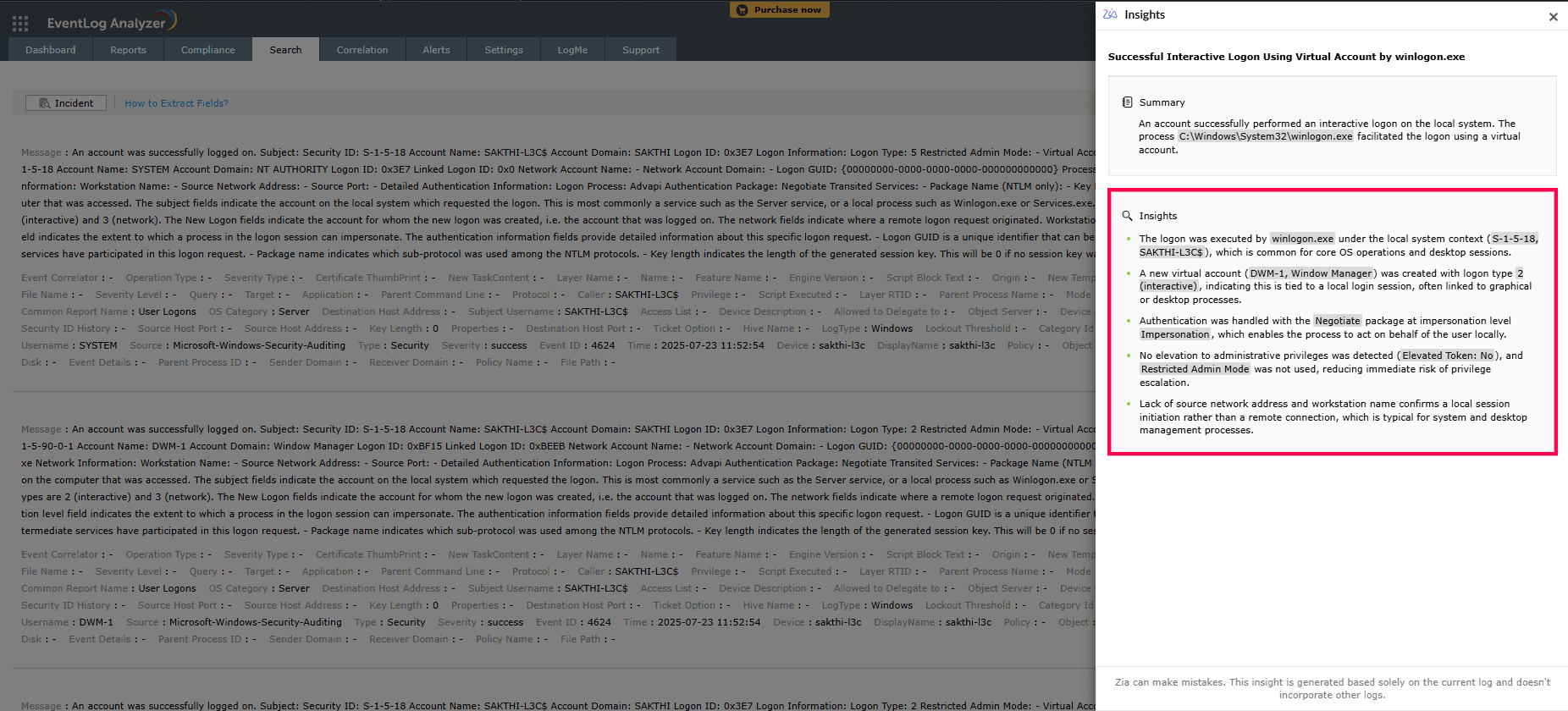The height and width of the screenshot is (711, 1568).
Task: Click the DWM-1, Window Manager tag
Action: pyautogui.click(x=1311, y=273)
